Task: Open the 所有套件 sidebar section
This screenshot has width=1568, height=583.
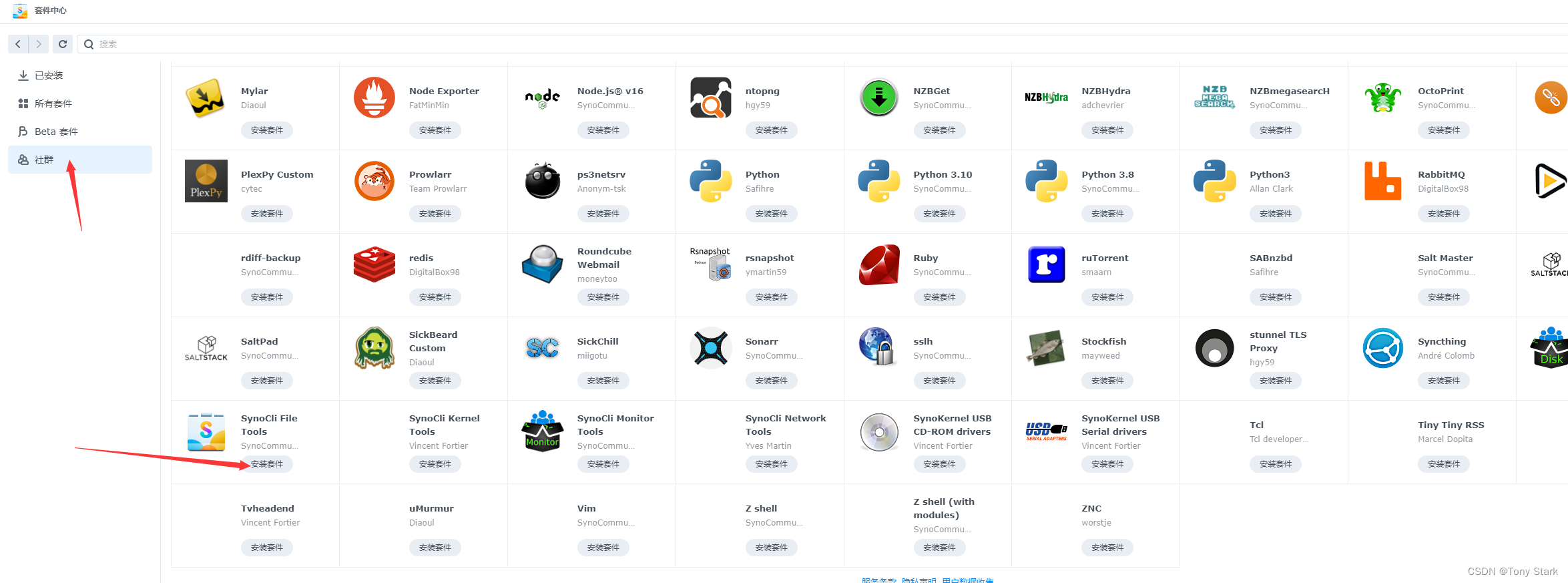Action: [80, 104]
